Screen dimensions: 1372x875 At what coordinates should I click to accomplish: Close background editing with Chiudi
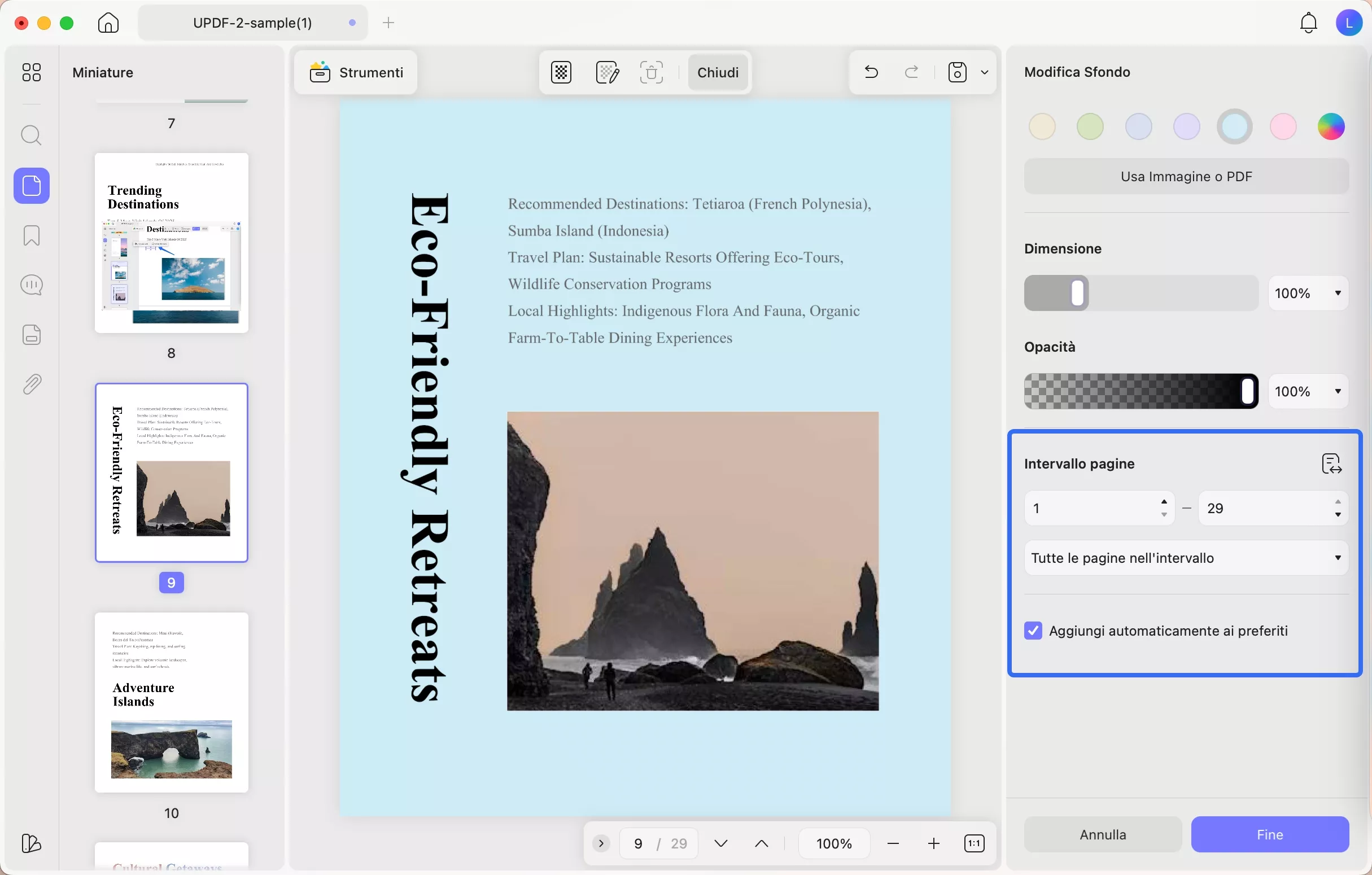718,72
